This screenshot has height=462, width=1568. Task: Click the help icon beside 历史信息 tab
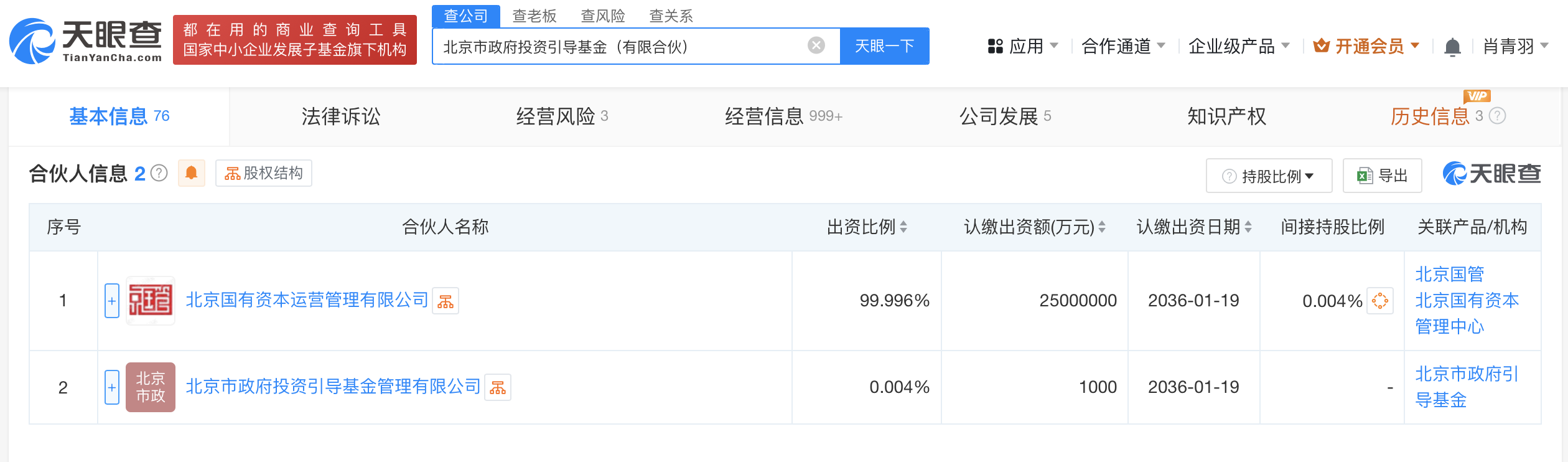click(x=1498, y=116)
